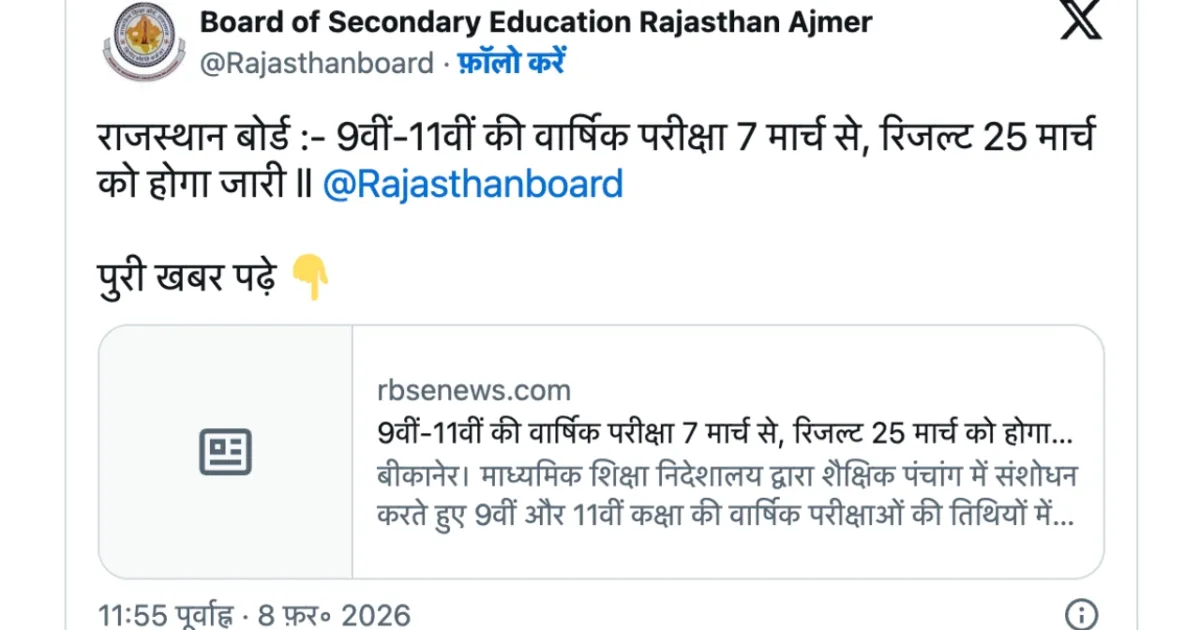Open the rbsenews.com domain link

474,390
